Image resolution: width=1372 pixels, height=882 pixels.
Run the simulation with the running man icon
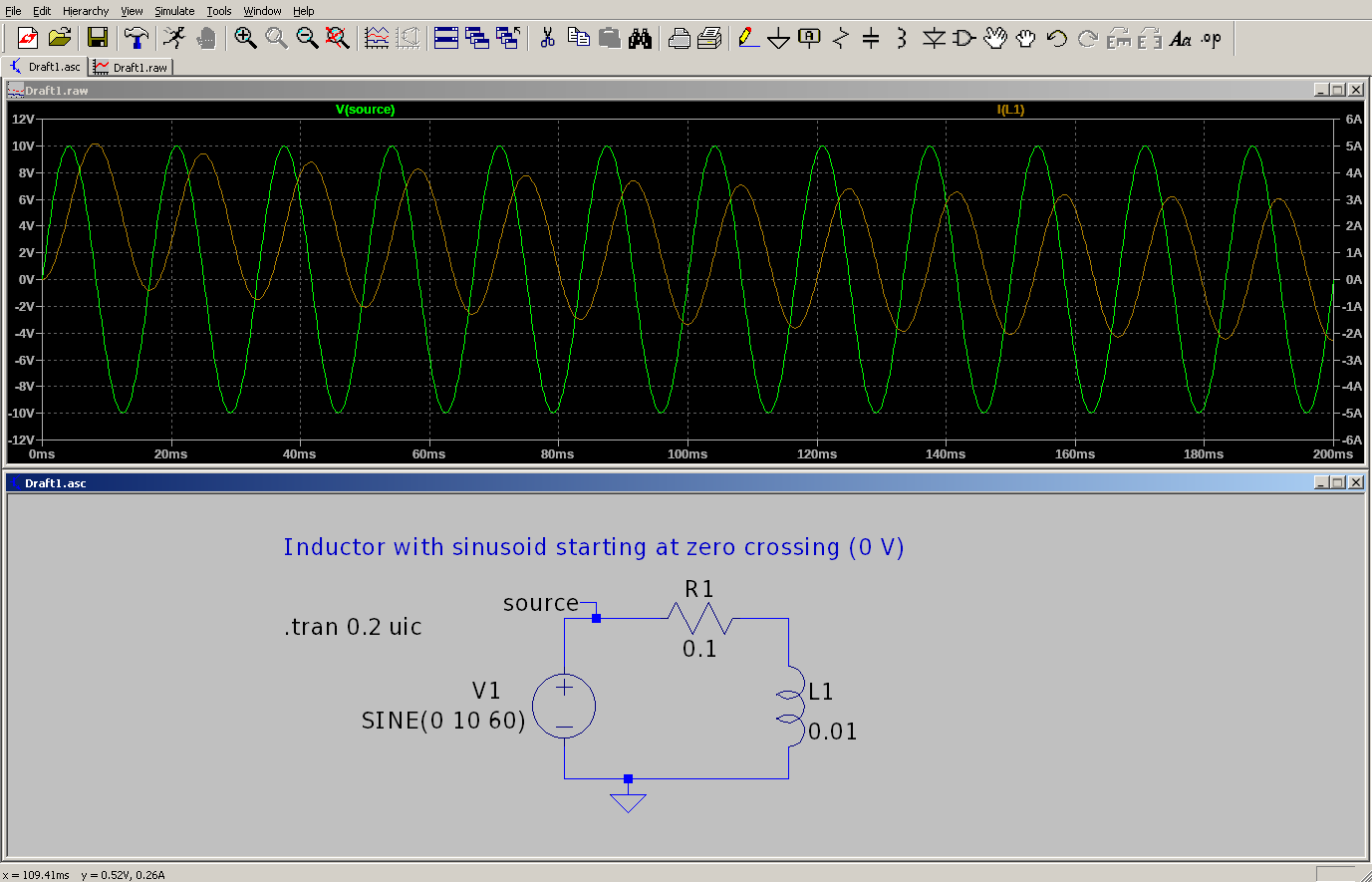click(173, 38)
